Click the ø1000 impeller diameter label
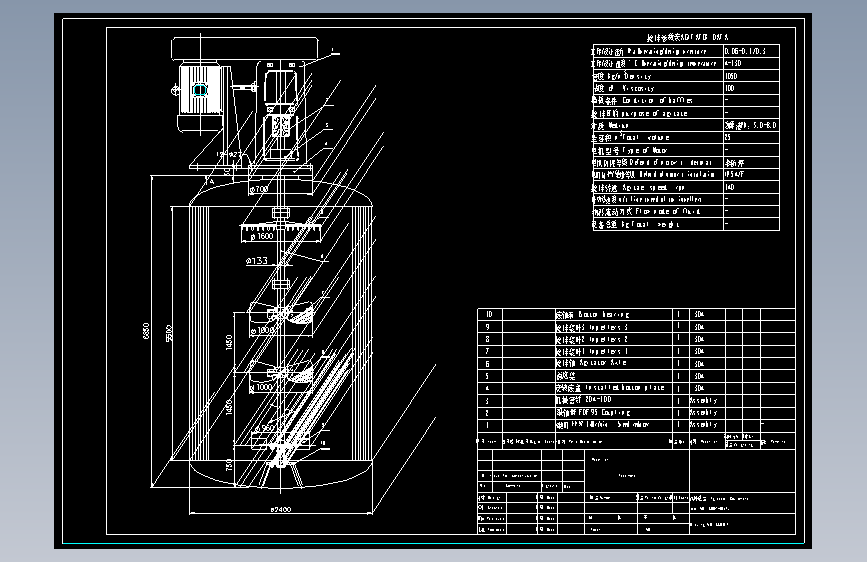 (x=261, y=387)
